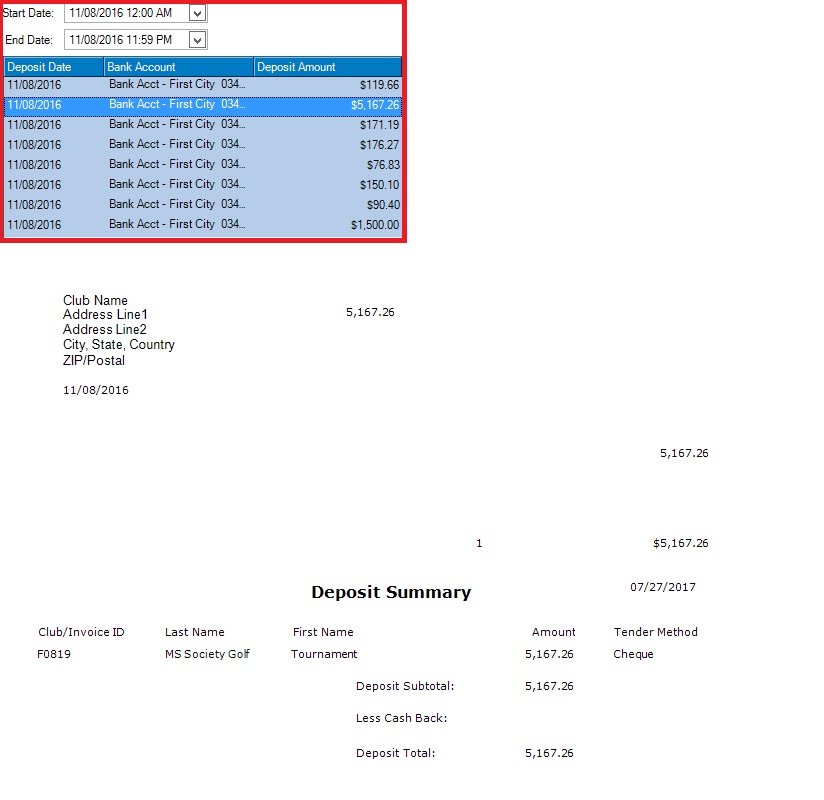Click invoice ID F0819 in the summary
This screenshot has width=824, height=800.
54,654
